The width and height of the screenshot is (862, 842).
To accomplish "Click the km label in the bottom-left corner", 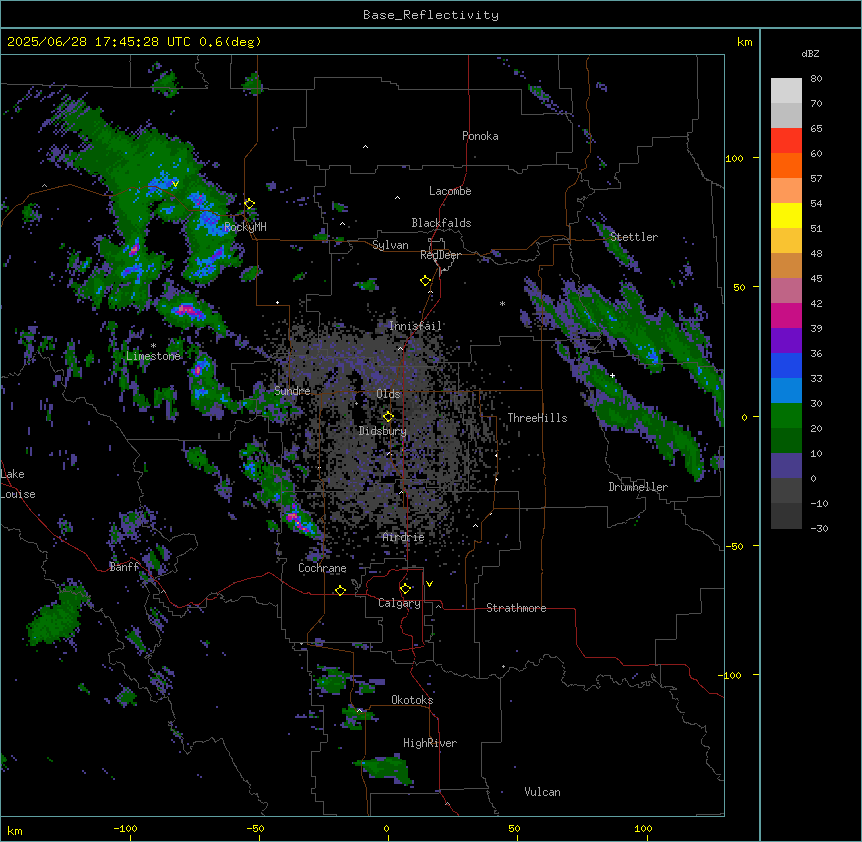I will pyautogui.click(x=15, y=831).
